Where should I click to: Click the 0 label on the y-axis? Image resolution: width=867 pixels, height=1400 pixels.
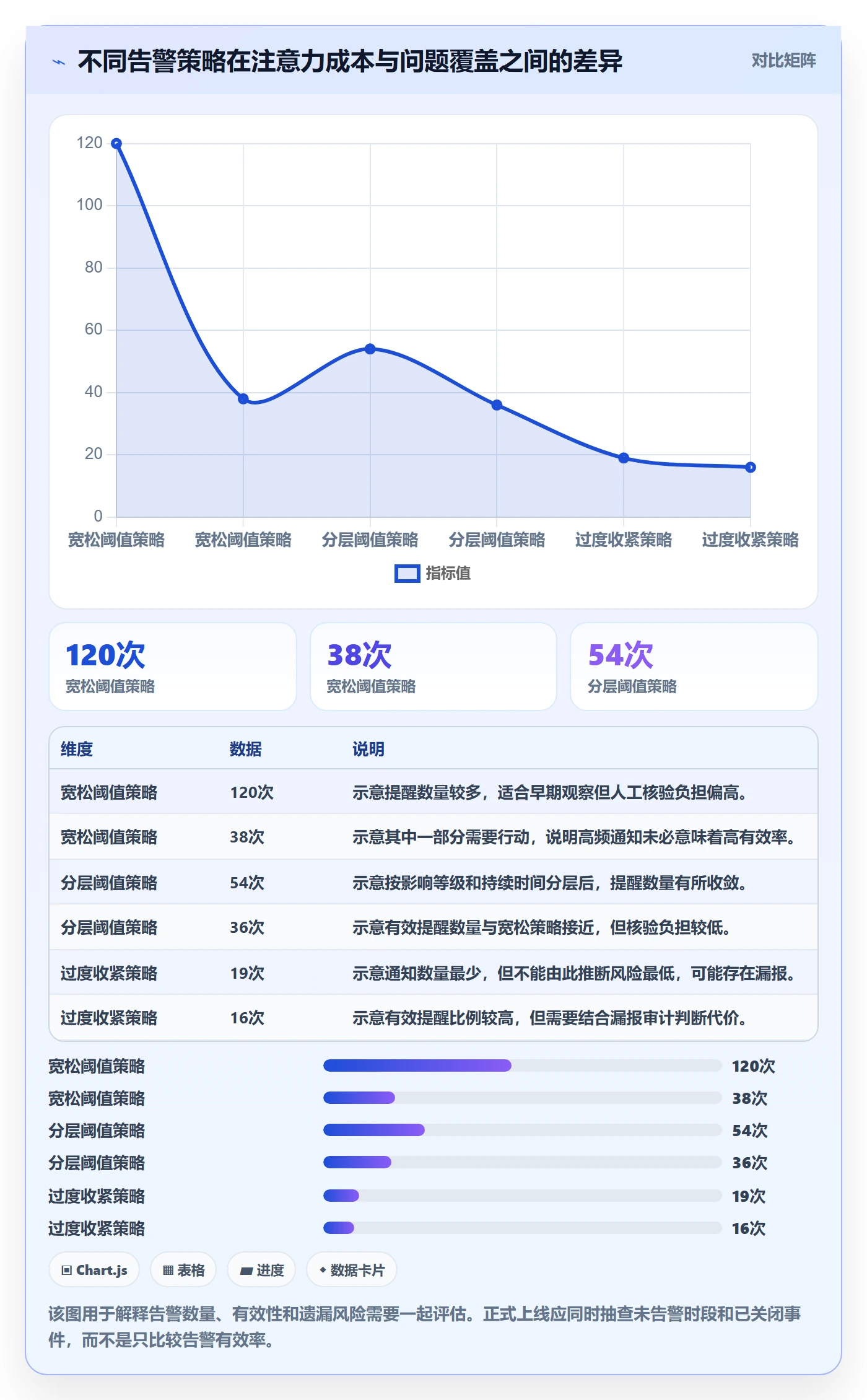click(98, 516)
